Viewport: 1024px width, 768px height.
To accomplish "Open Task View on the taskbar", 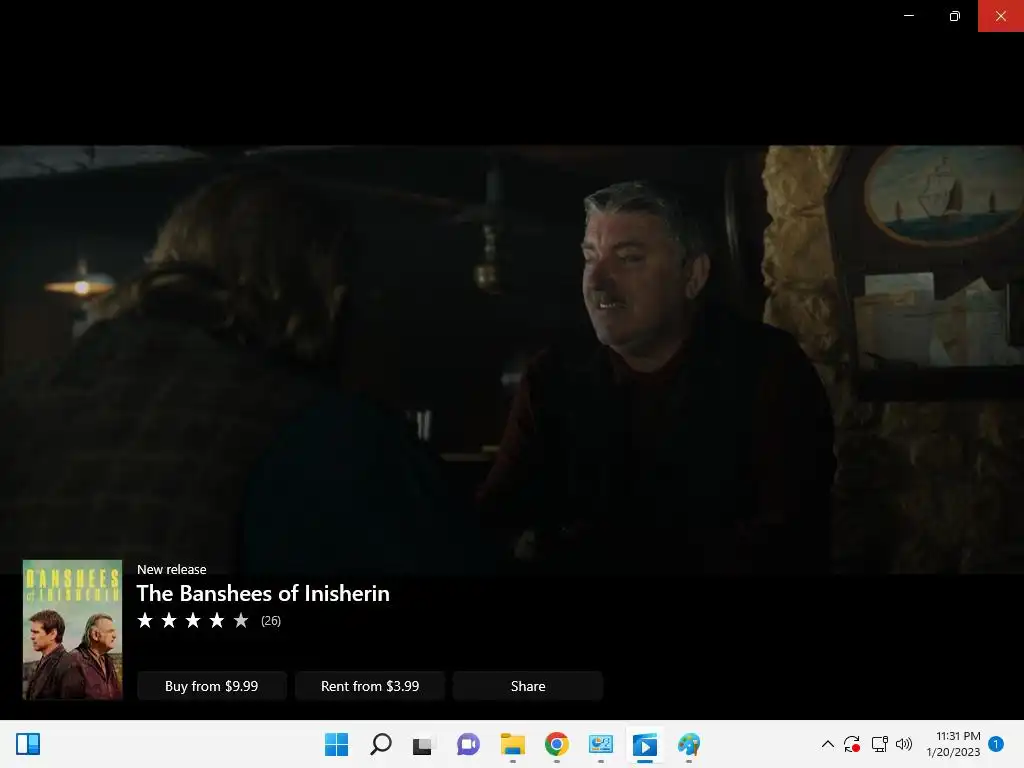I will pos(423,744).
